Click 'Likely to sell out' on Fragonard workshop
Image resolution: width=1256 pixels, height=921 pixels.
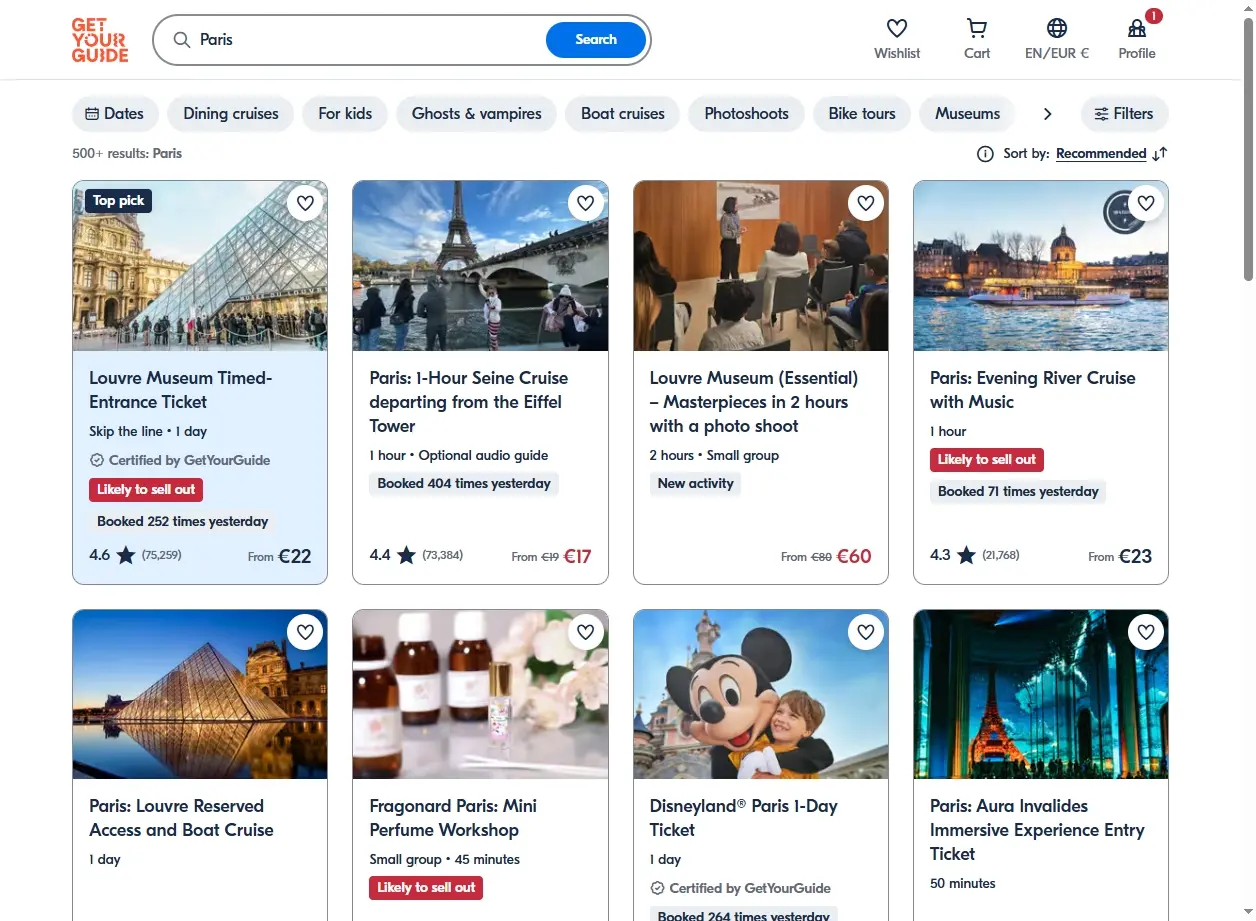click(426, 888)
